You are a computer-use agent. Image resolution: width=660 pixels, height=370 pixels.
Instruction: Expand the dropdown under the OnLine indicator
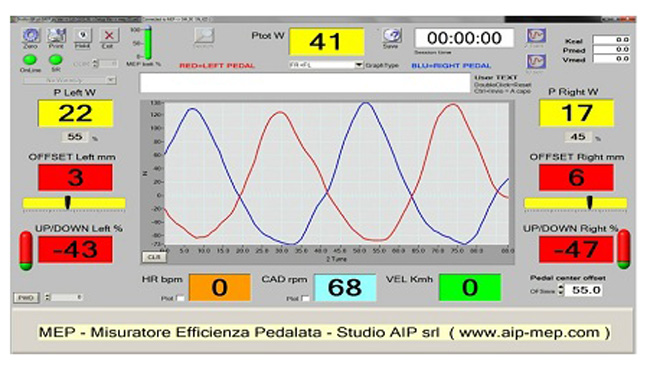click(x=69, y=80)
